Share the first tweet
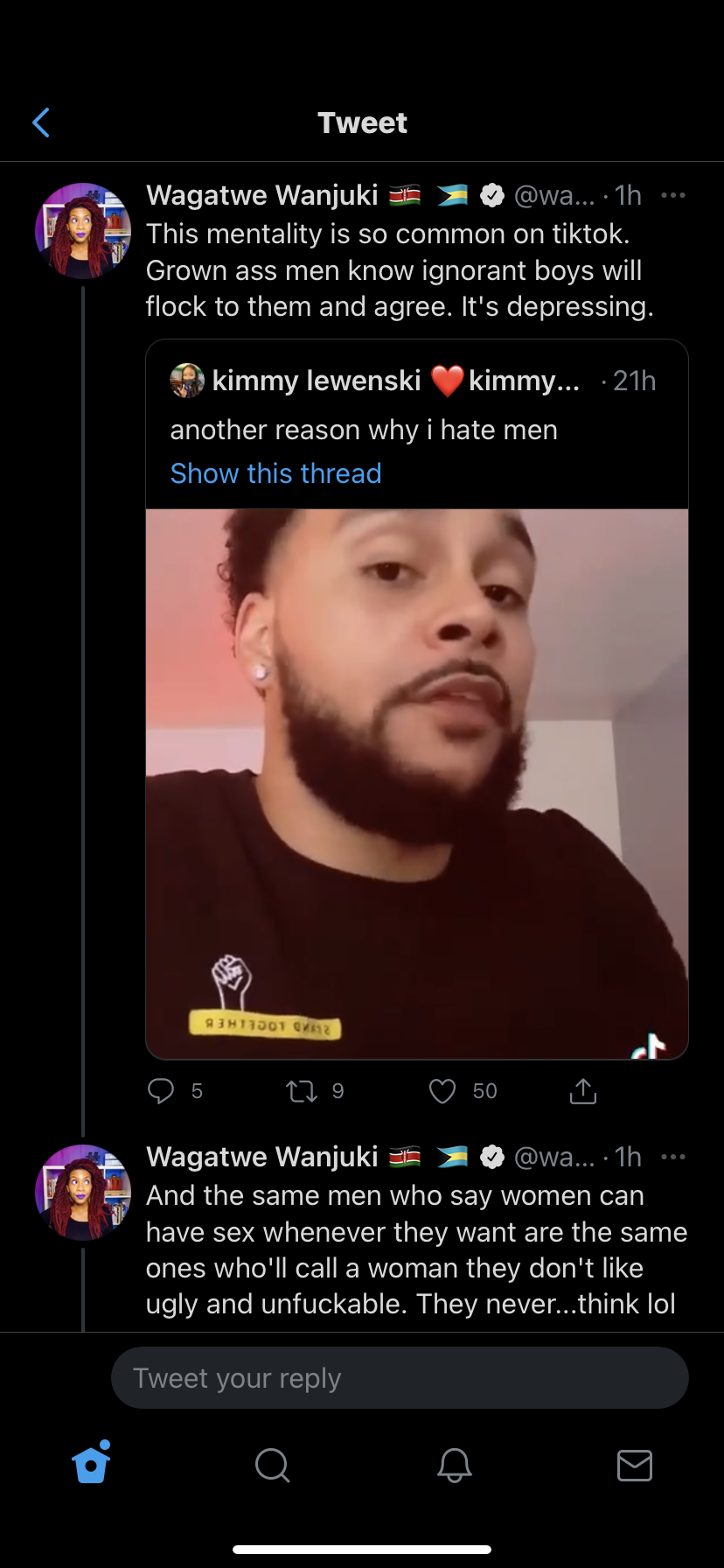The height and width of the screenshot is (1568, 724). click(x=582, y=1090)
